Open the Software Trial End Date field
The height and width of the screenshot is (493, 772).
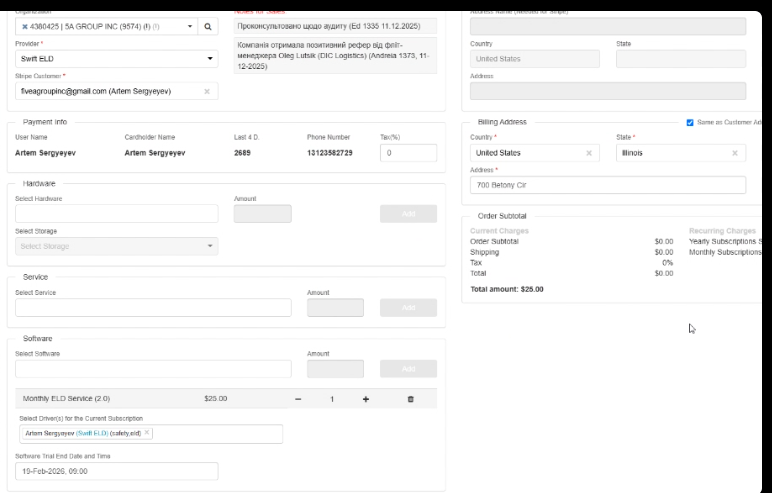[x=117, y=471]
